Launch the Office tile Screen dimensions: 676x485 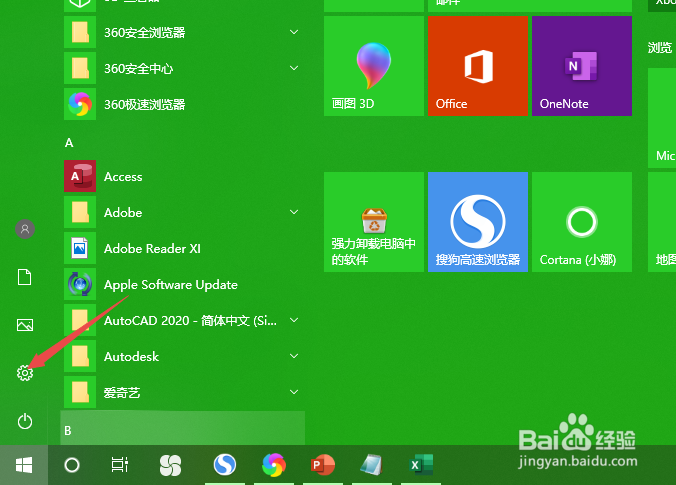(x=478, y=66)
